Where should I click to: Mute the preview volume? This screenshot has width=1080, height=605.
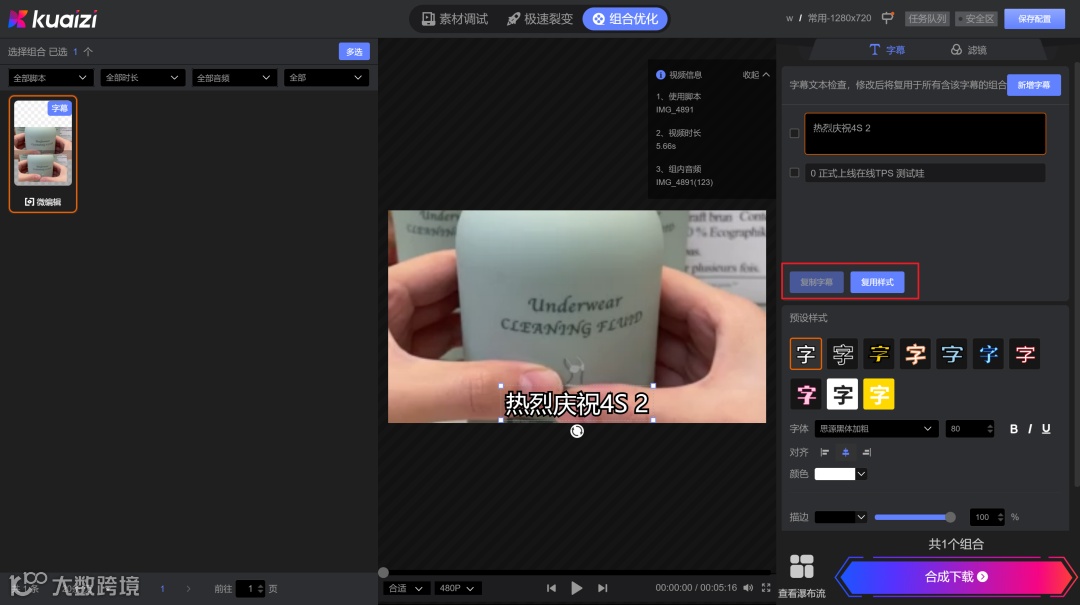click(x=748, y=588)
